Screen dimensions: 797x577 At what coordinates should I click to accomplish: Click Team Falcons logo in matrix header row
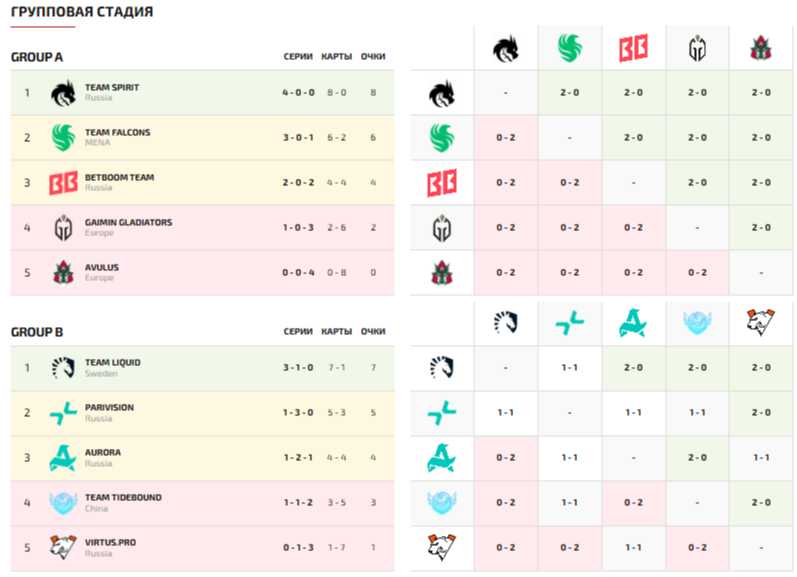[x=569, y=47]
